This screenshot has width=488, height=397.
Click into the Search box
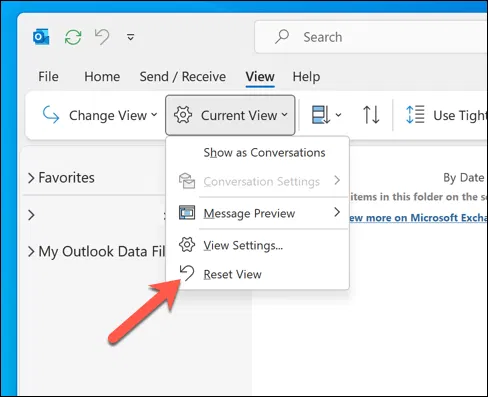tap(371, 37)
